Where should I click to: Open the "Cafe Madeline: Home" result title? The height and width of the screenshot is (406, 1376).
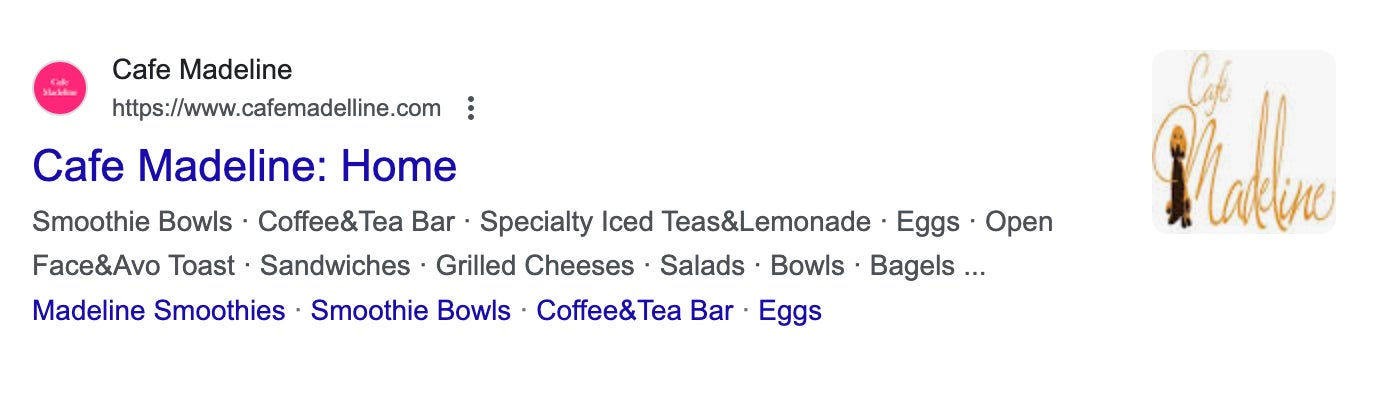point(244,166)
